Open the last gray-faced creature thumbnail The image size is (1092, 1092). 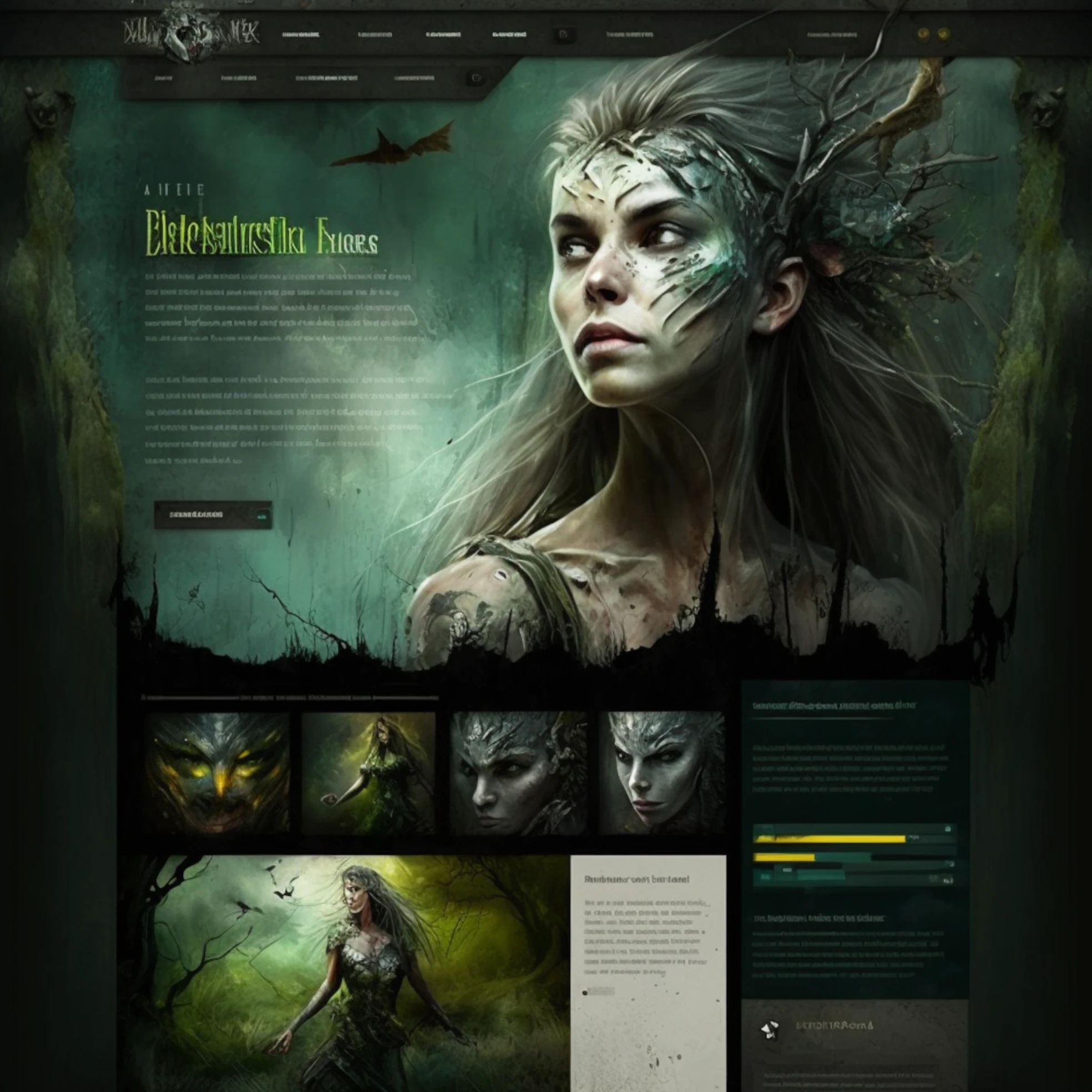pyautogui.click(x=662, y=772)
